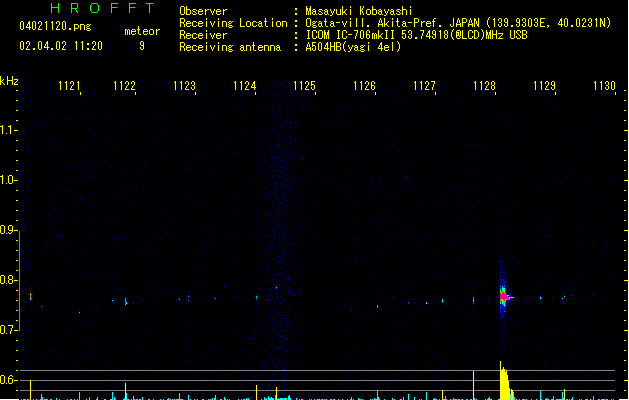
Task: Click the 1127 time axis label
Action: click(424, 86)
